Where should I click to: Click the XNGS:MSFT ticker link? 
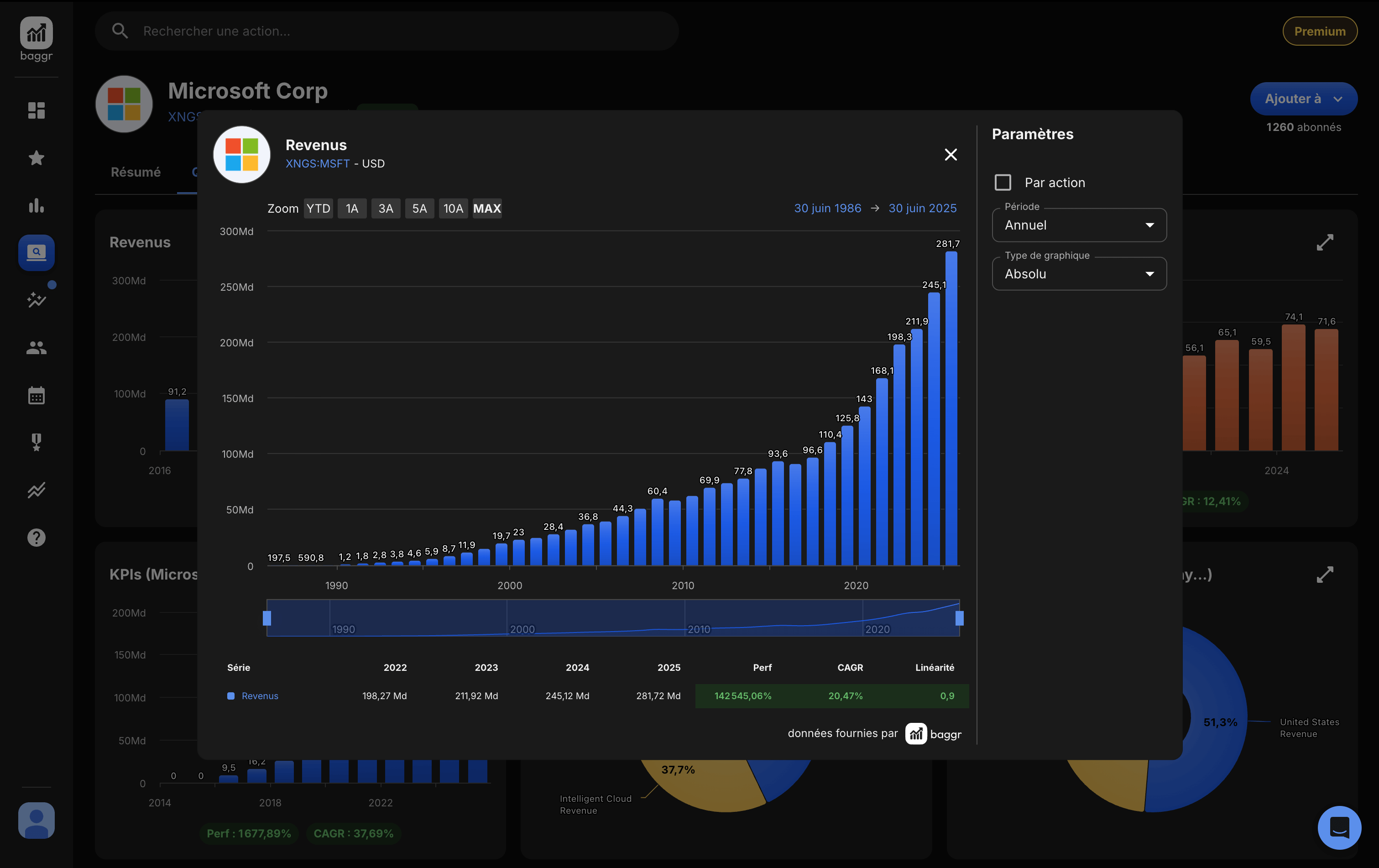tap(317, 164)
